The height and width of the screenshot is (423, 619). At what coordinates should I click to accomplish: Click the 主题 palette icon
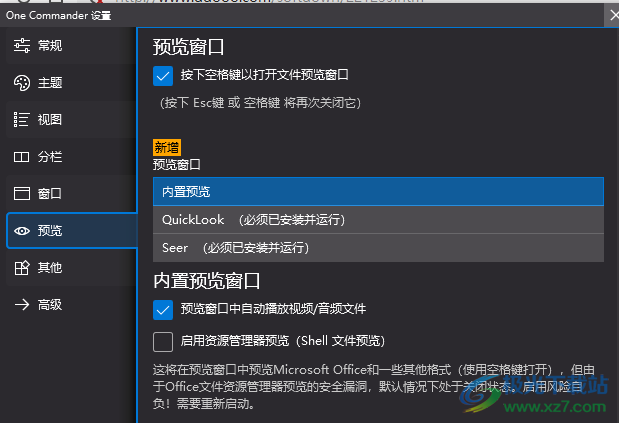pos(22,83)
